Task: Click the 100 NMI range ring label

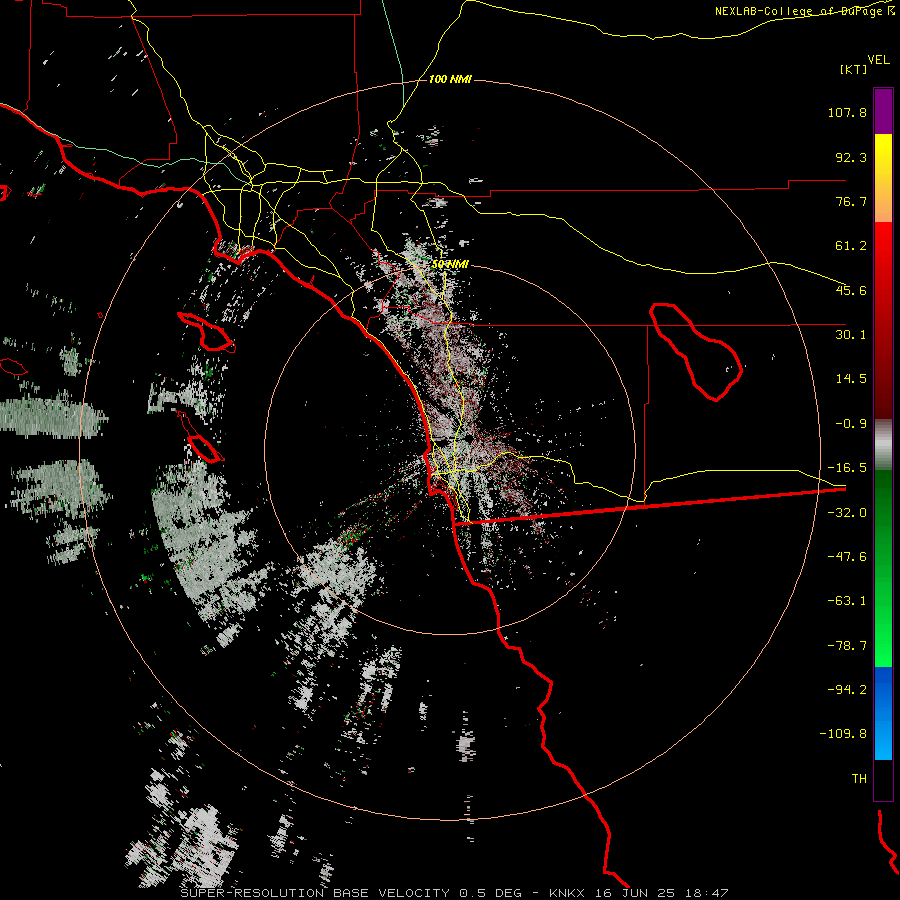Action: pyautogui.click(x=451, y=79)
